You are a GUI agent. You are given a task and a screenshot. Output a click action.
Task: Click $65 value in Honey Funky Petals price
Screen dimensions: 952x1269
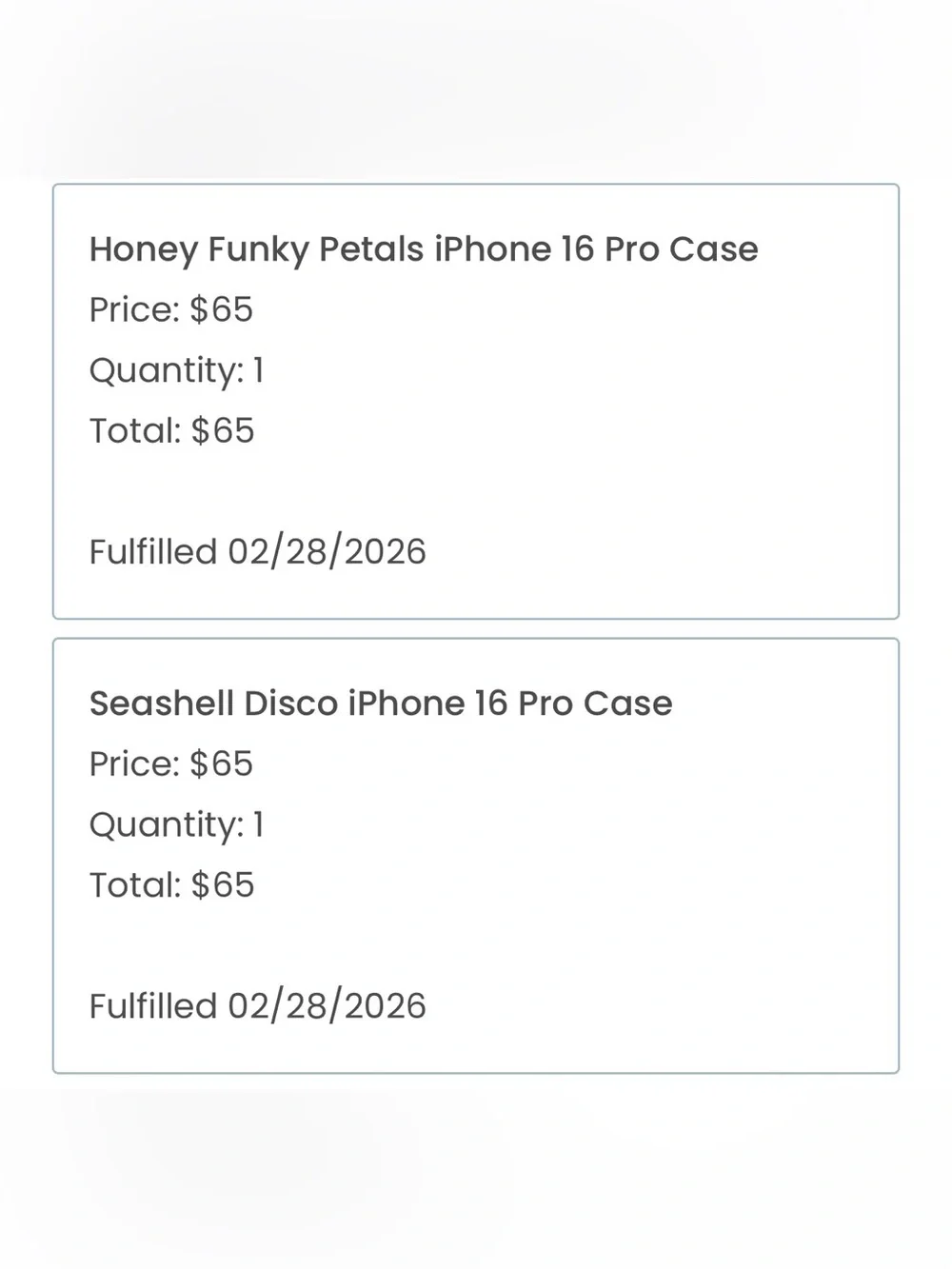(x=221, y=309)
